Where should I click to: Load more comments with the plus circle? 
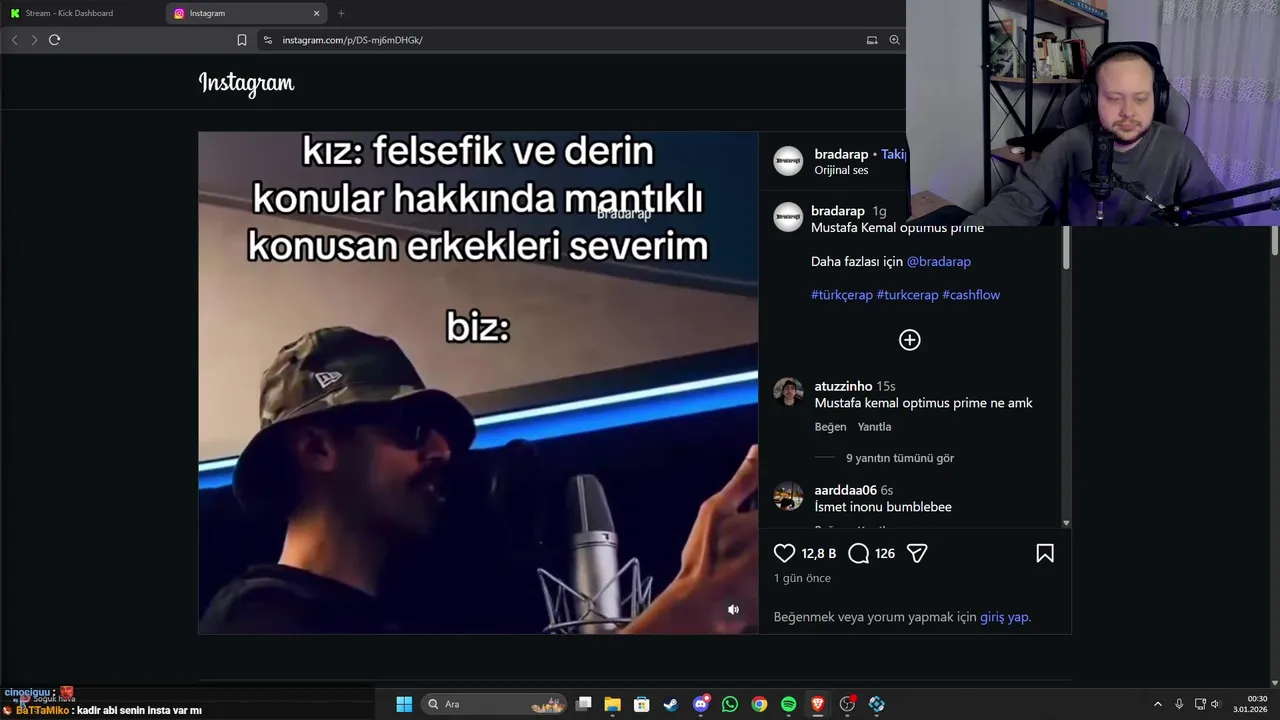909,340
